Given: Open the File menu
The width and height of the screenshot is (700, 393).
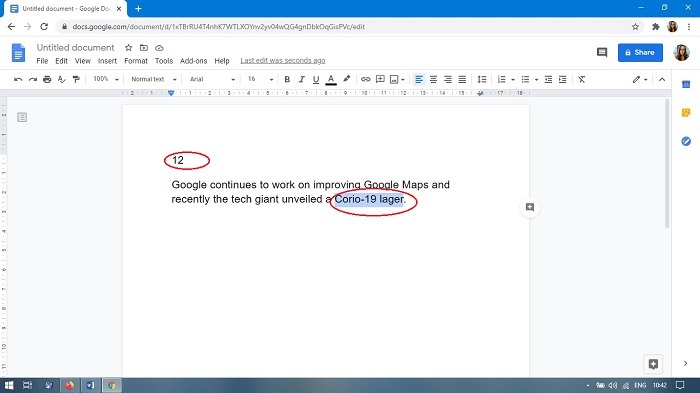Looking at the screenshot, I should pos(42,61).
